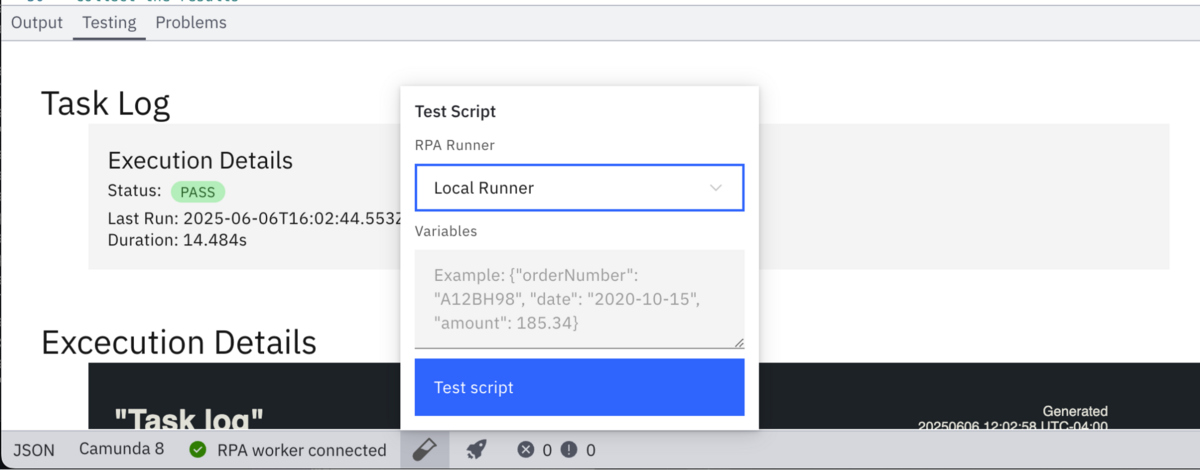Expand the Local Runner dropdown chevron
This screenshot has width=1200, height=470.
tap(716, 188)
